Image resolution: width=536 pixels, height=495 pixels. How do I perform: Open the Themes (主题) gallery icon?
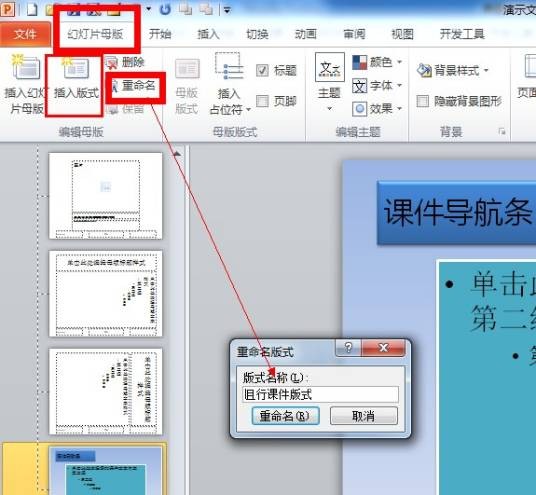(330, 67)
